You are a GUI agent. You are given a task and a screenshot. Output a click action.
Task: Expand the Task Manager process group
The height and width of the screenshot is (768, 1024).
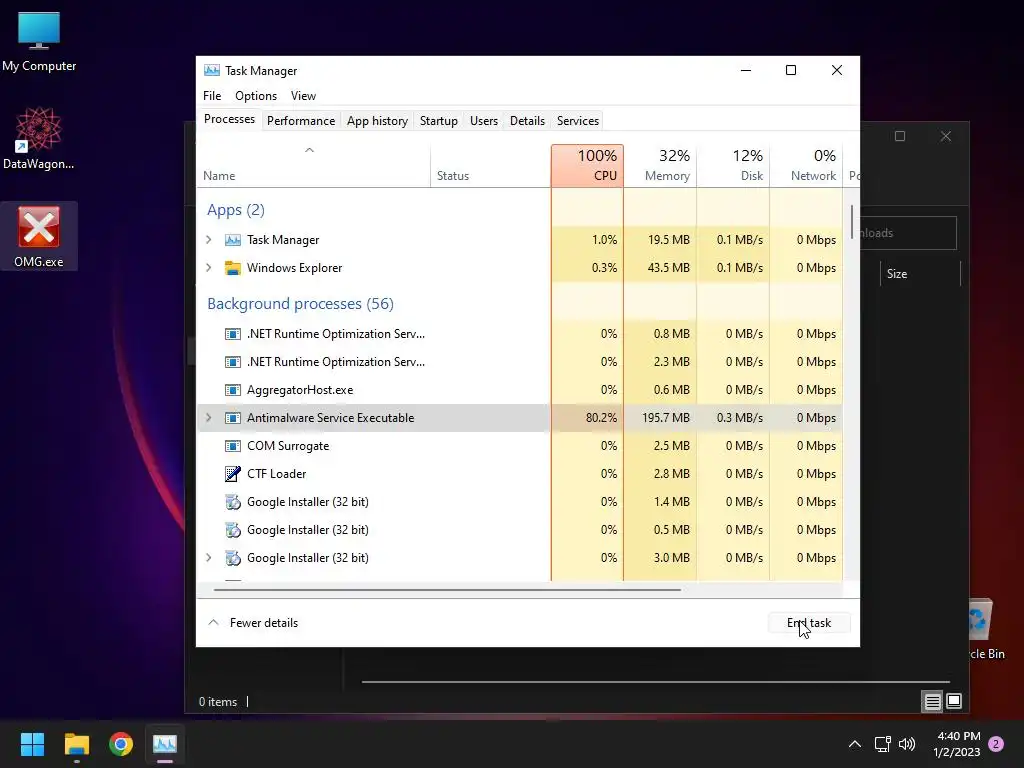[209, 240]
